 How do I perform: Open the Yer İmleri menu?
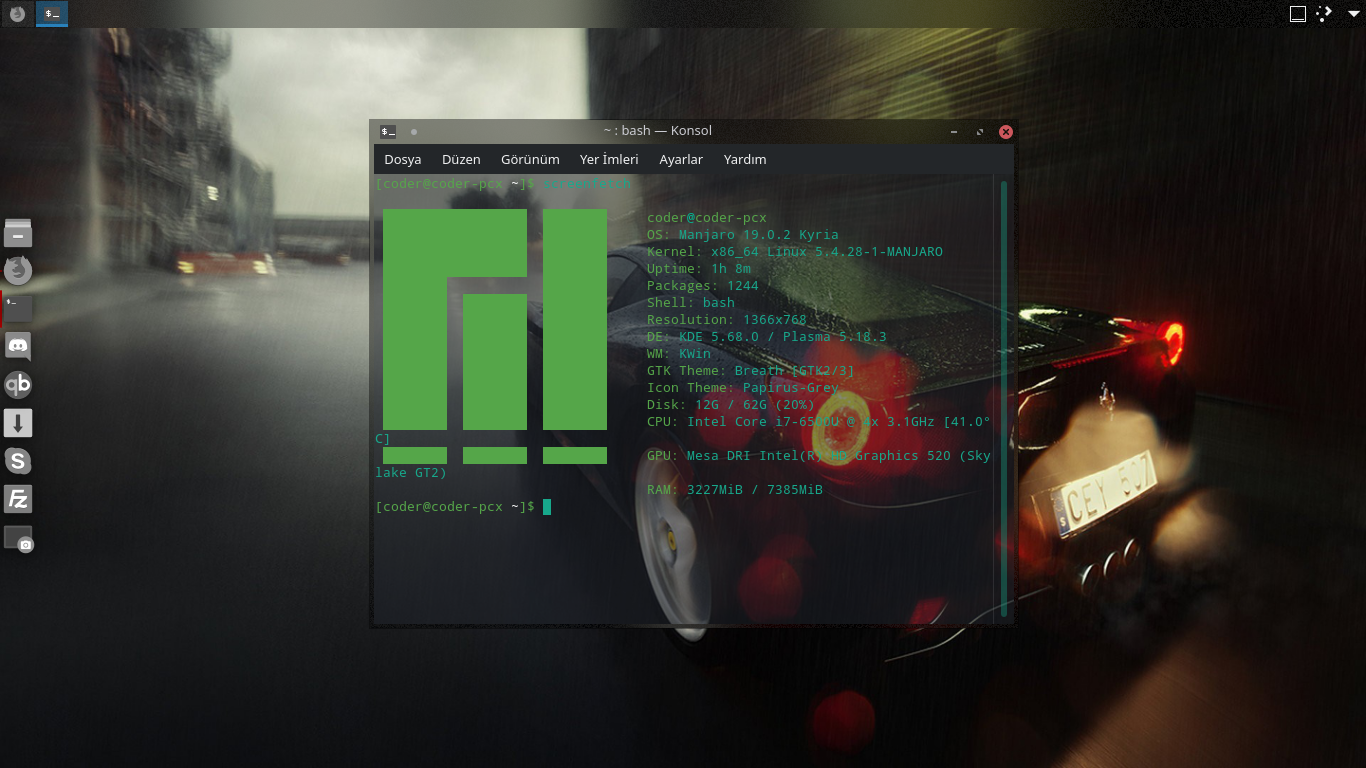coord(609,159)
